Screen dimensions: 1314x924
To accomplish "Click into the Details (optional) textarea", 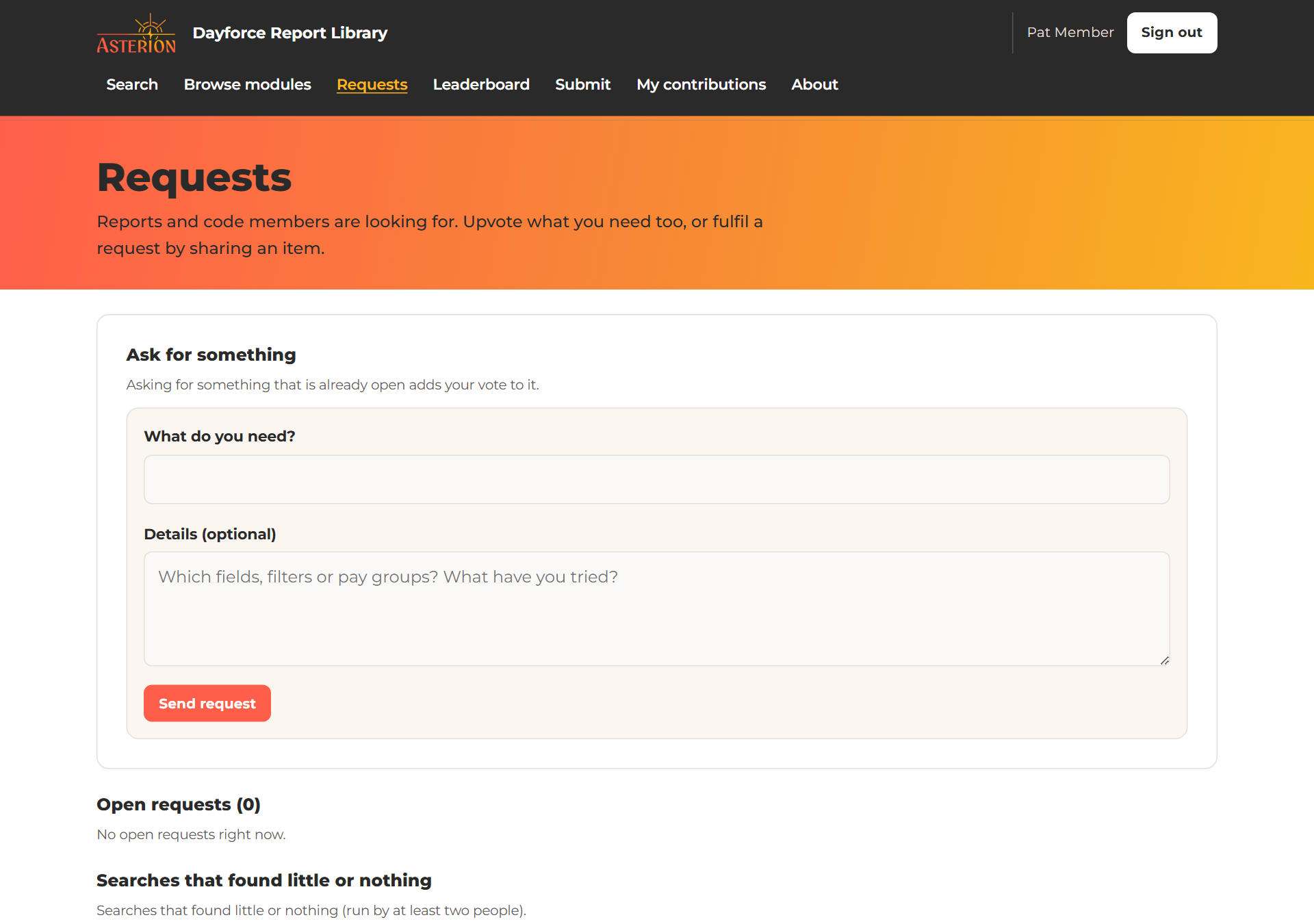I will click(656, 608).
